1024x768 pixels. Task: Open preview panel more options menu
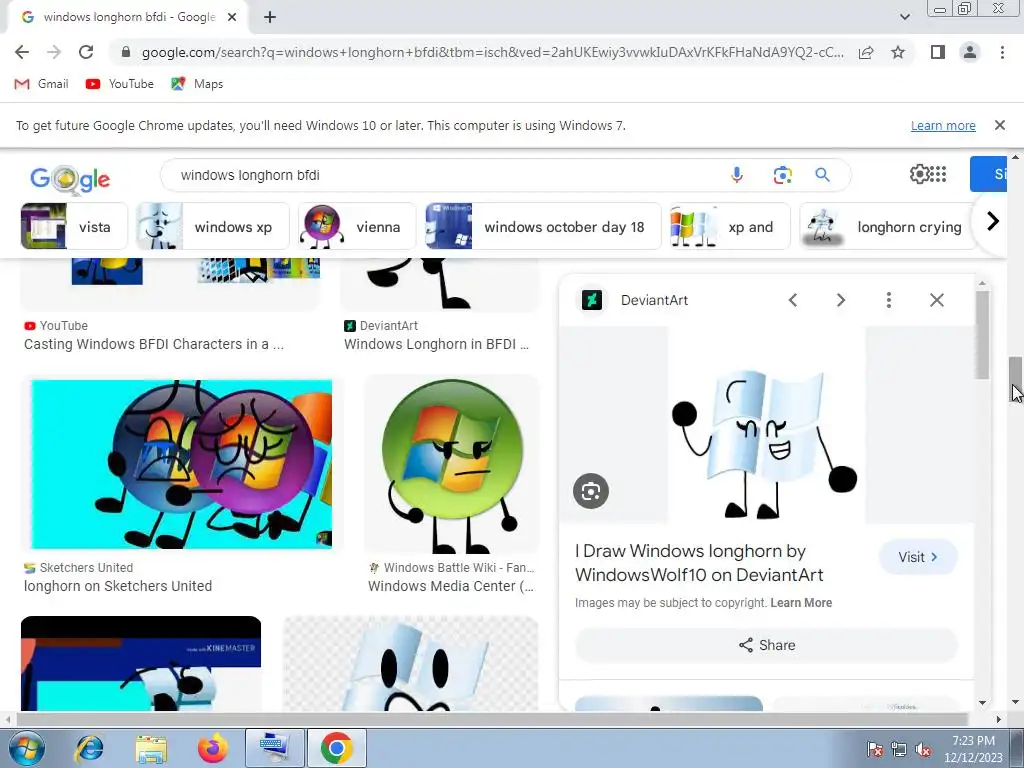[x=888, y=300]
